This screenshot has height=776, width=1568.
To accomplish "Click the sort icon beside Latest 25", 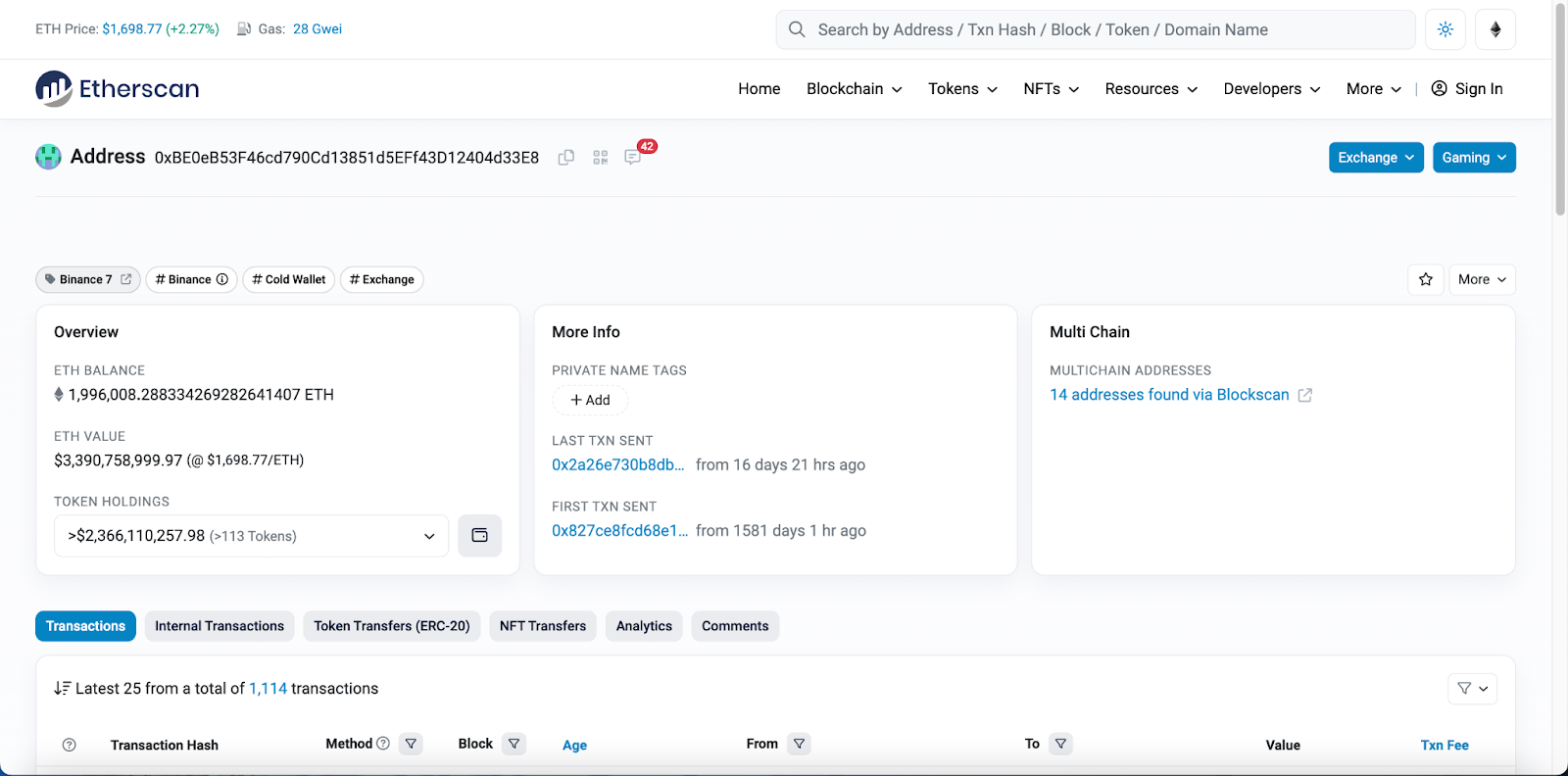I will (x=63, y=689).
